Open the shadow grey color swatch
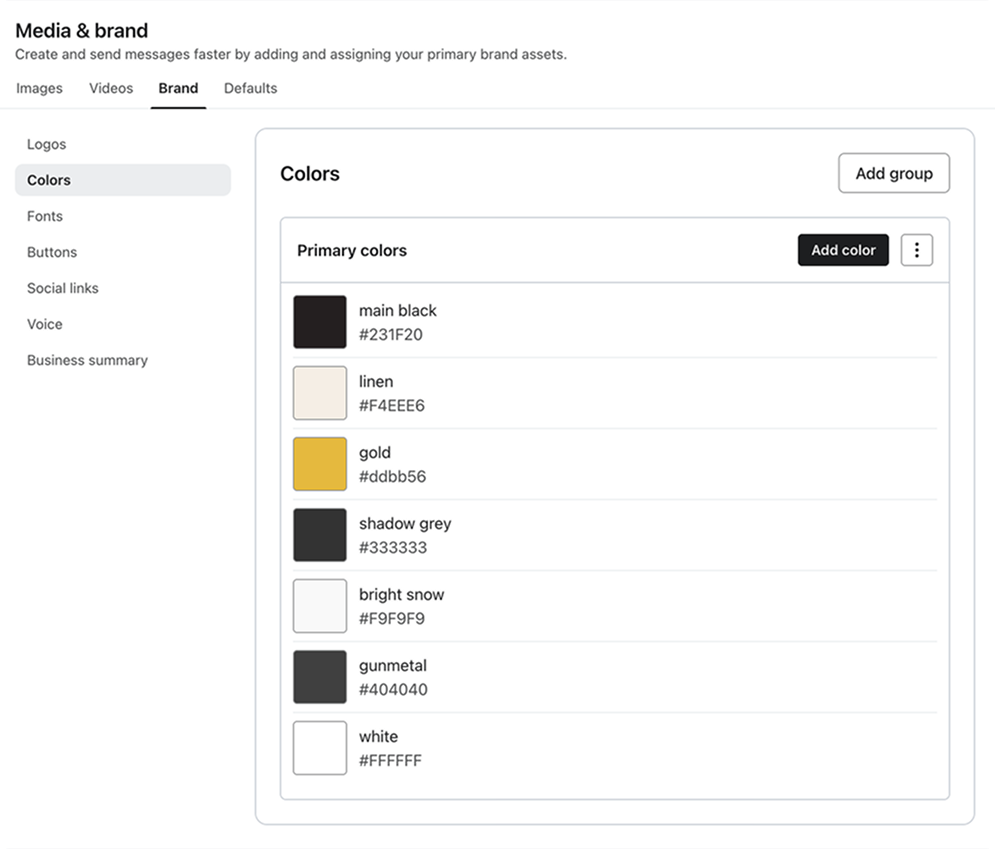This screenshot has width=995, height=849. 320,535
